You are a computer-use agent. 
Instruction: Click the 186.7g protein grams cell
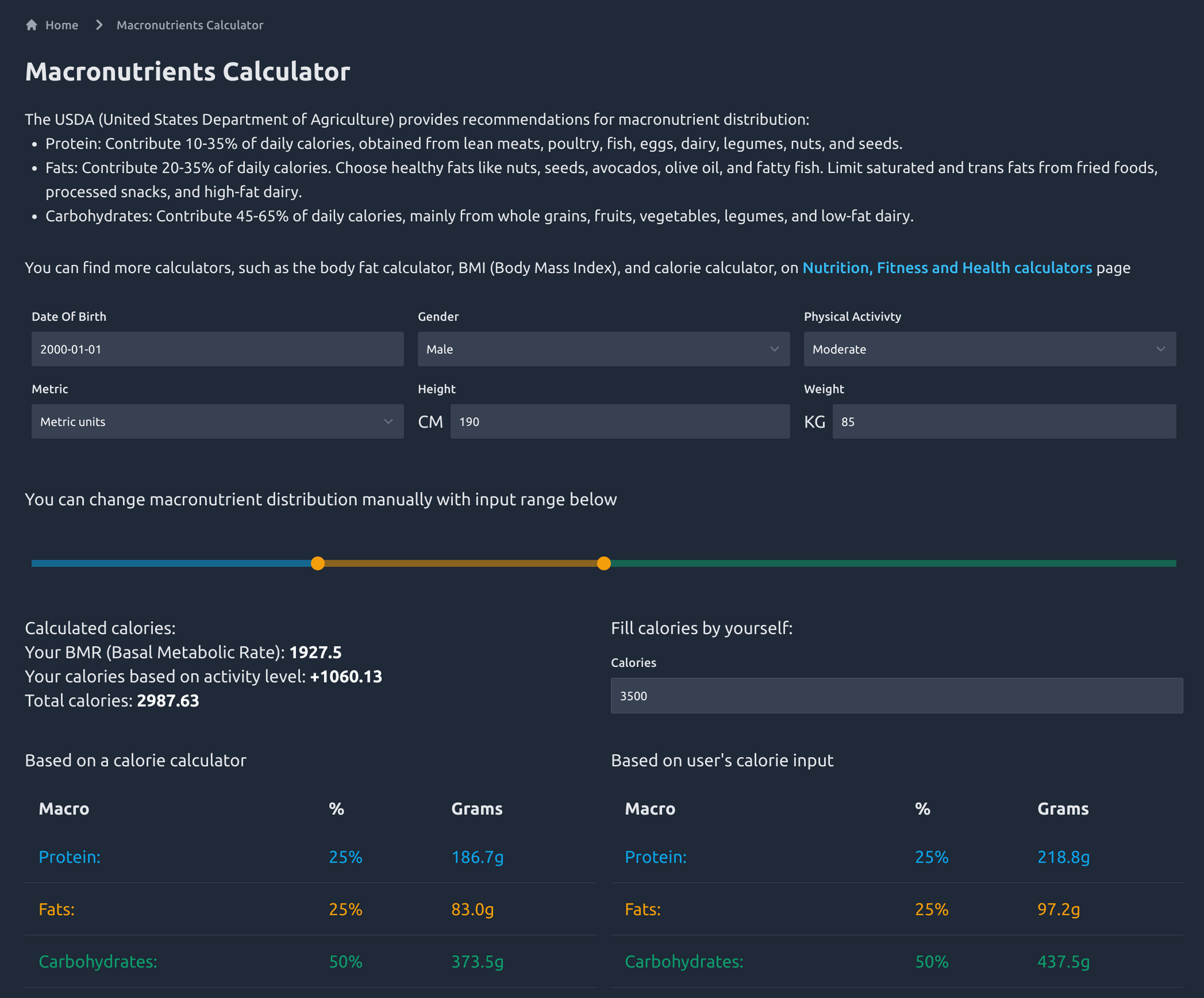[477, 857]
